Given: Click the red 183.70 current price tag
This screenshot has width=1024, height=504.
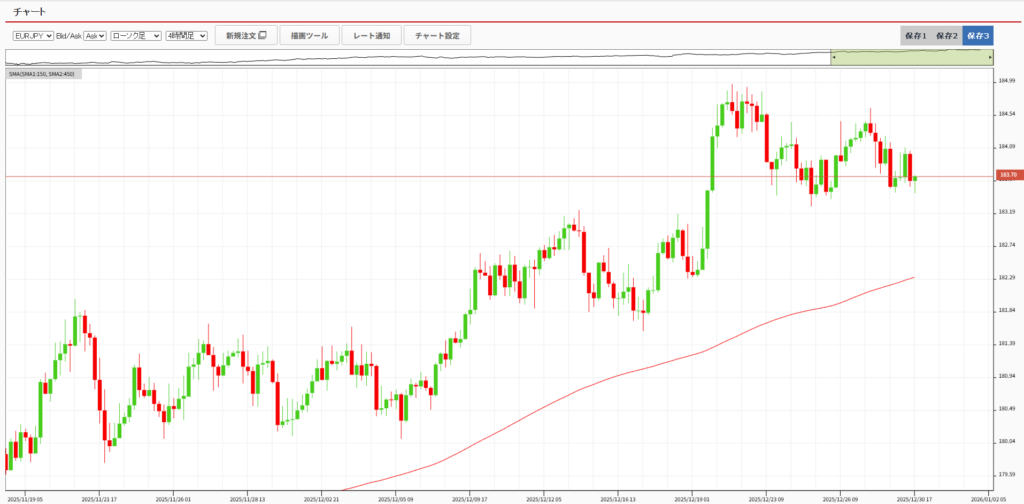Looking at the screenshot, I should (x=1006, y=176).
